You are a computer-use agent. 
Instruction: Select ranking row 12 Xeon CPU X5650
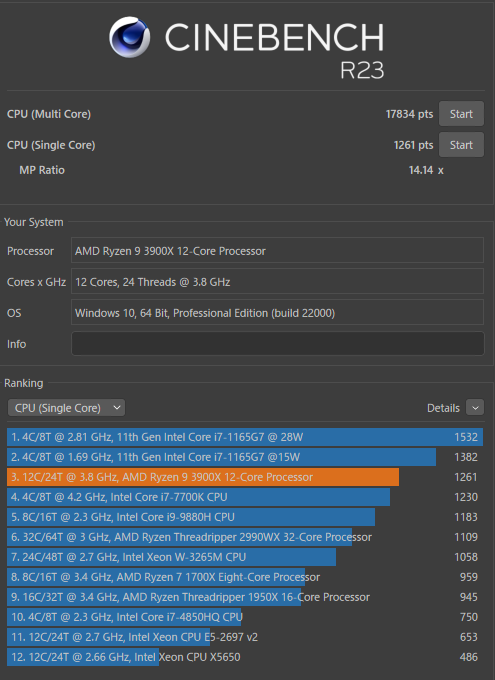pos(245,657)
